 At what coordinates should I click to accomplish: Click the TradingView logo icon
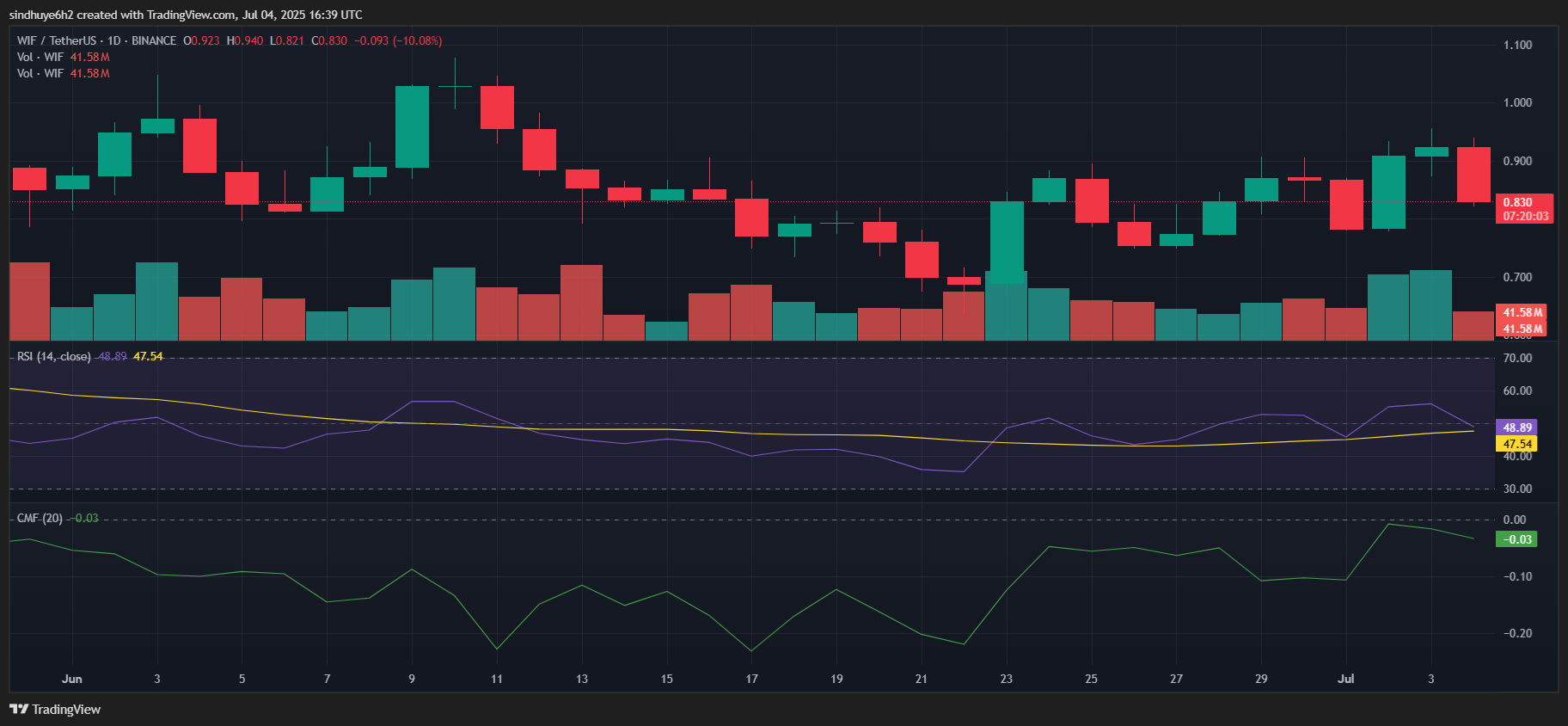[x=19, y=709]
